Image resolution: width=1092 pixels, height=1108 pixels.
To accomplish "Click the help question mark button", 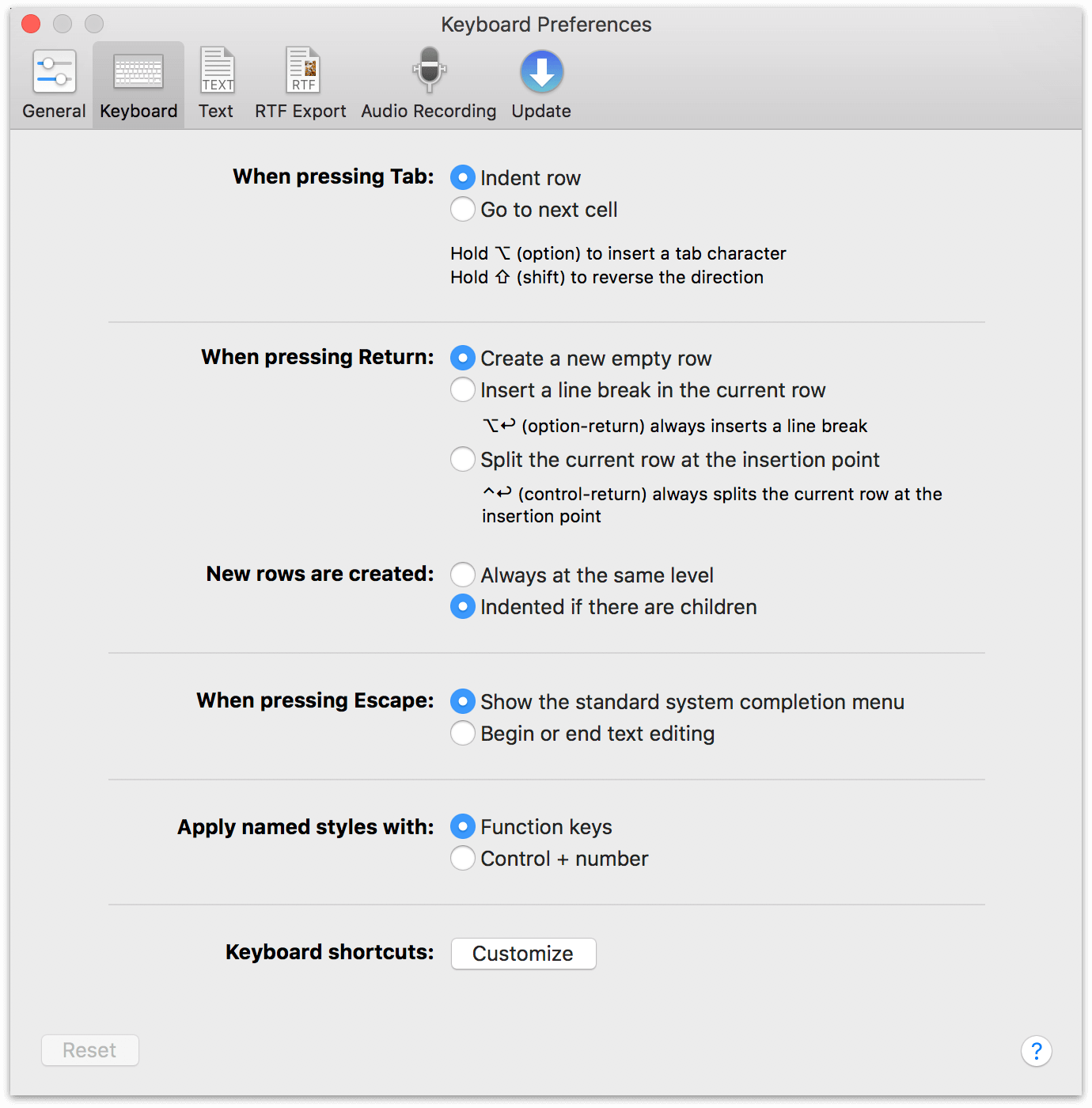I will 1037,1051.
